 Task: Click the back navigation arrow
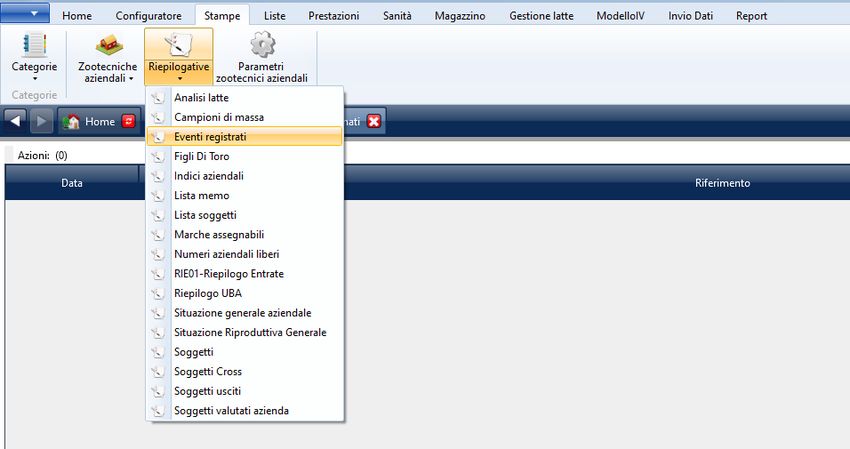click(16, 121)
